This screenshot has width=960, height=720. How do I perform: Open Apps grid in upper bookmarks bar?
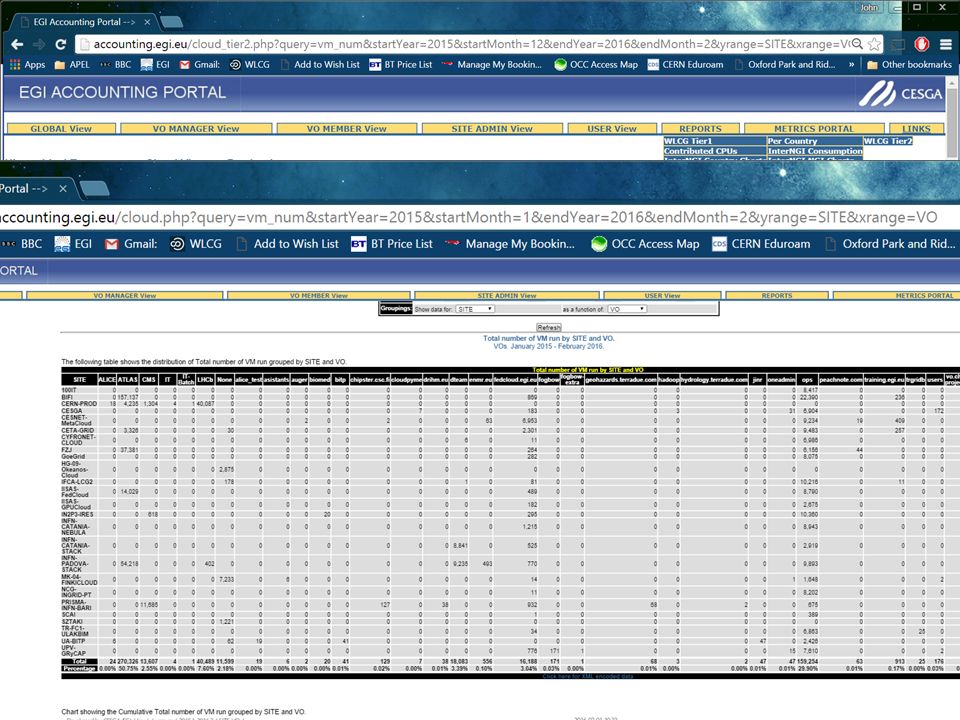(28, 64)
